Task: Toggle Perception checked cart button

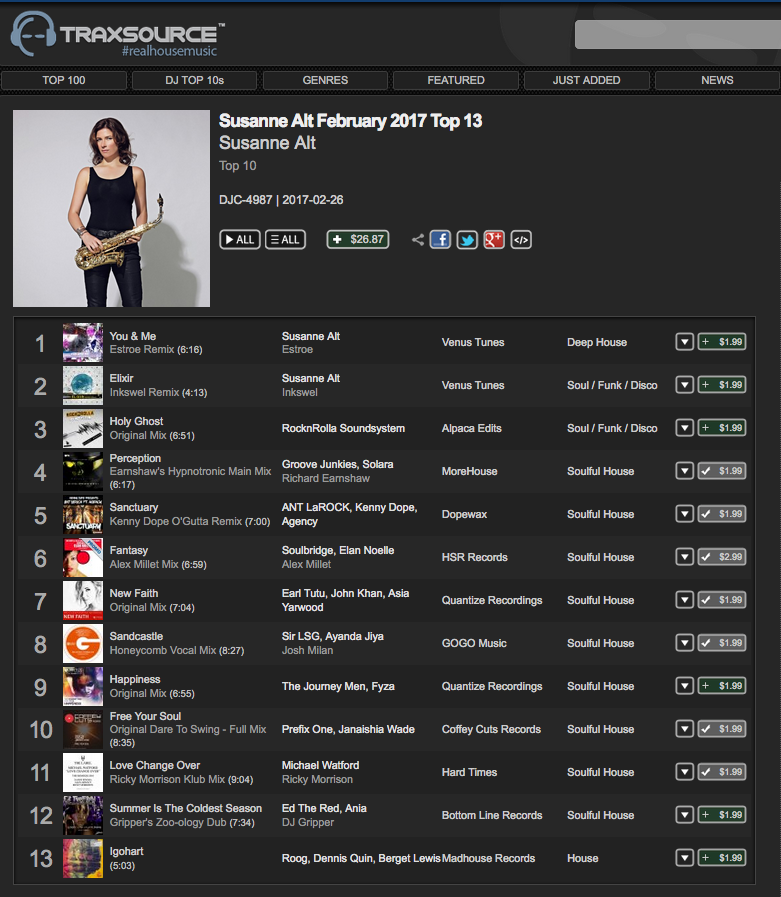Action: (721, 471)
